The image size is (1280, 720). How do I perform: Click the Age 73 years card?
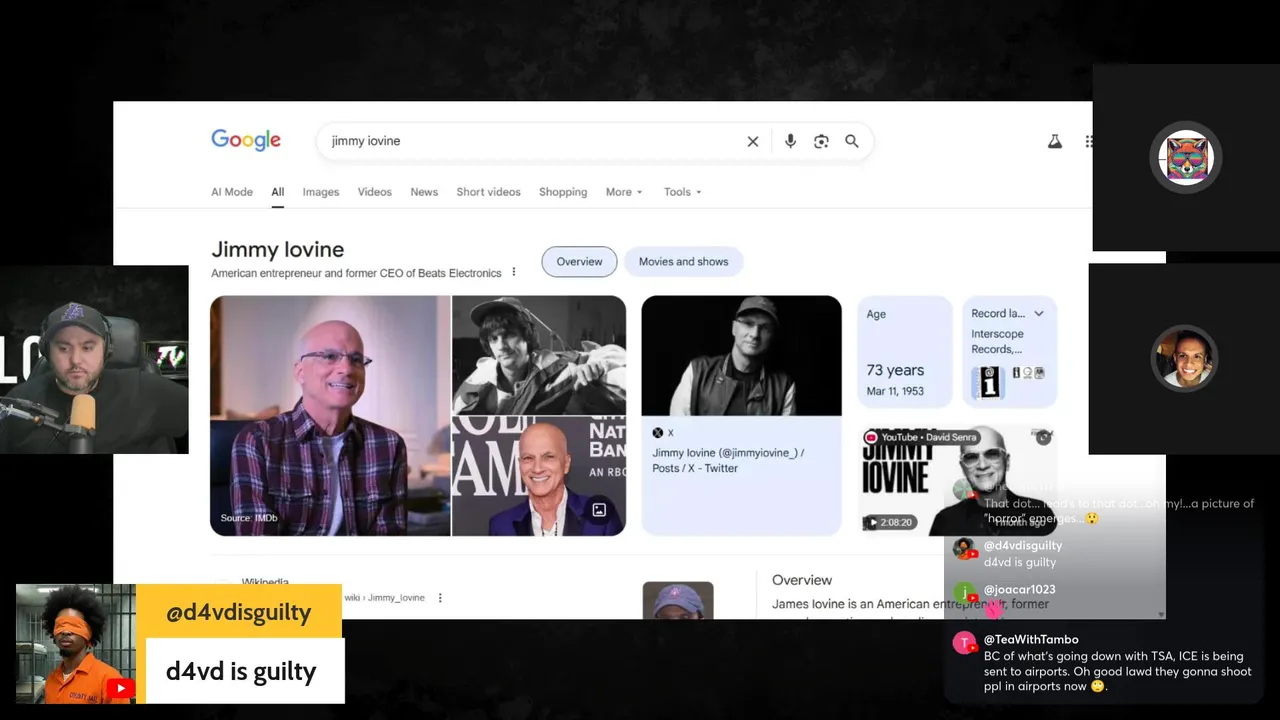(x=904, y=352)
